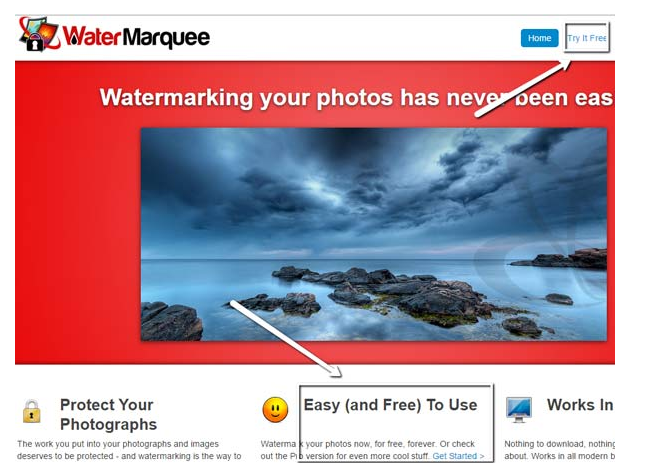Open the Try It Free link
The width and height of the screenshot is (657, 473).
coord(587,38)
